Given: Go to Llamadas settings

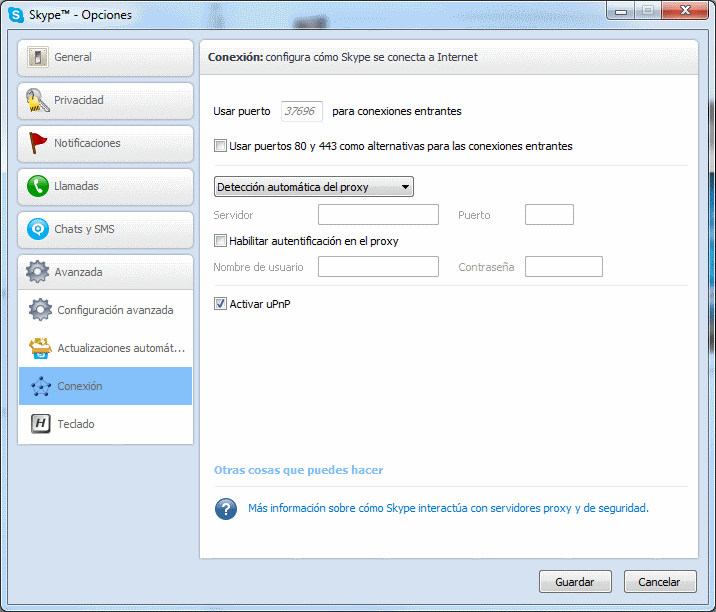Looking at the screenshot, I should coord(105,186).
